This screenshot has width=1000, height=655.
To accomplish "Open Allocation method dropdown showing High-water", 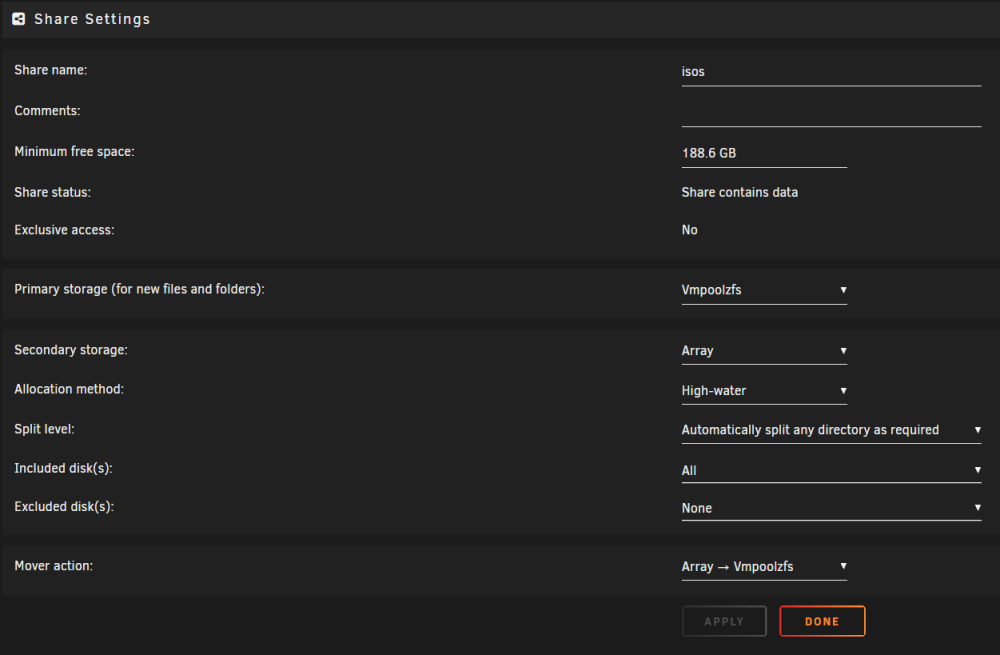I will tap(764, 390).
